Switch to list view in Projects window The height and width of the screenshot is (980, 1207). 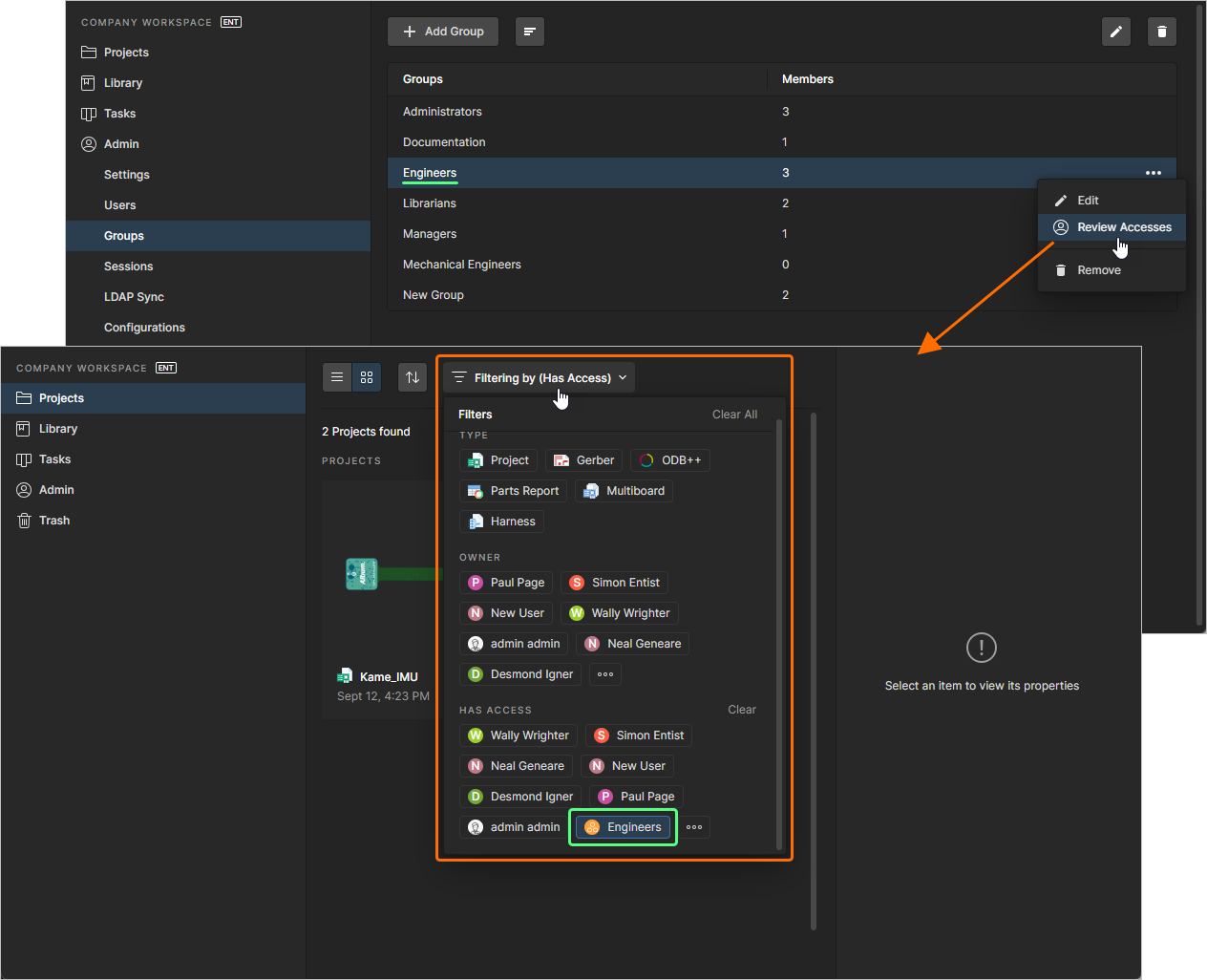337,377
